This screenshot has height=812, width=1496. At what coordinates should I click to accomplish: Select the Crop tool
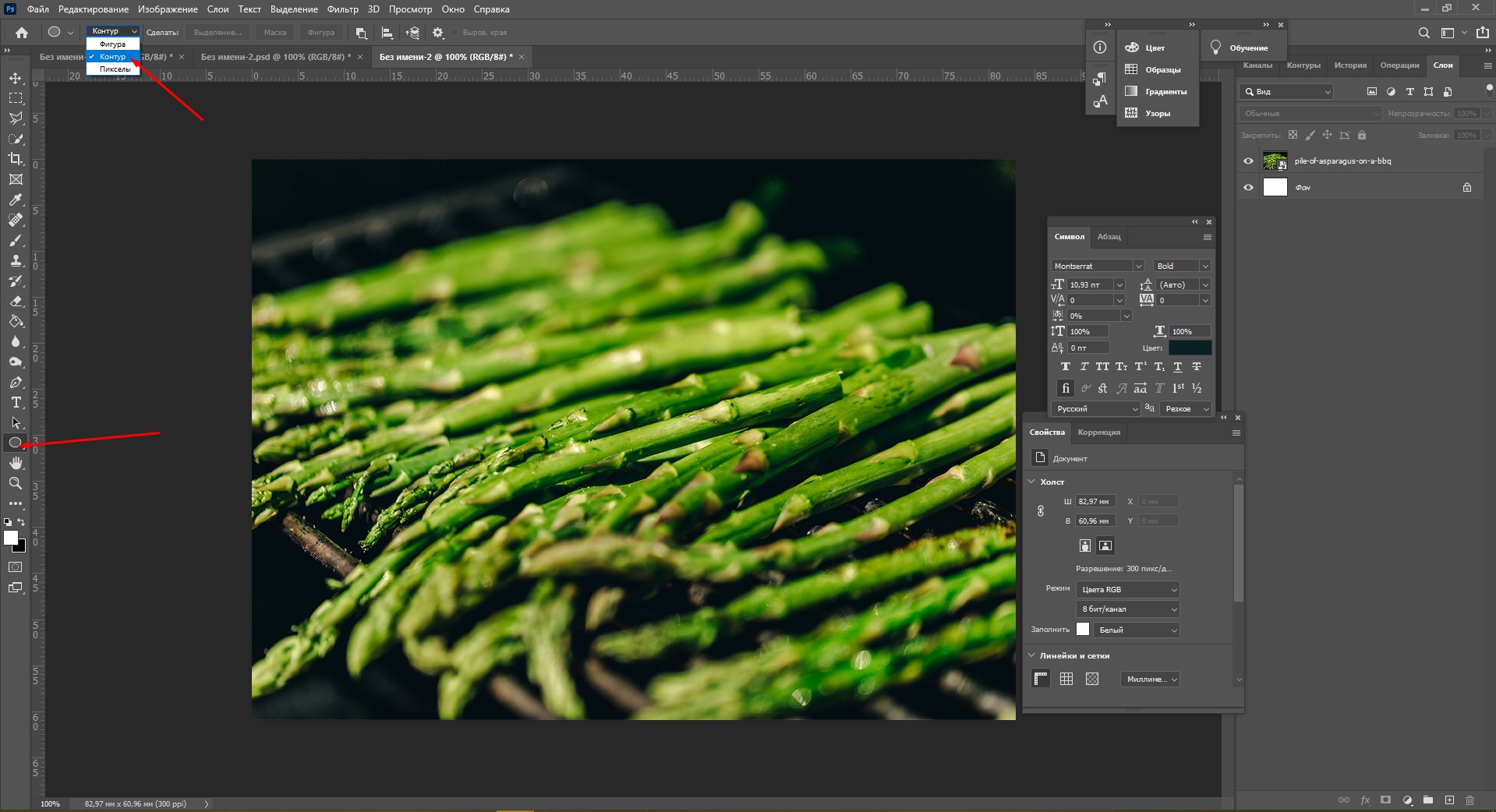click(x=16, y=159)
